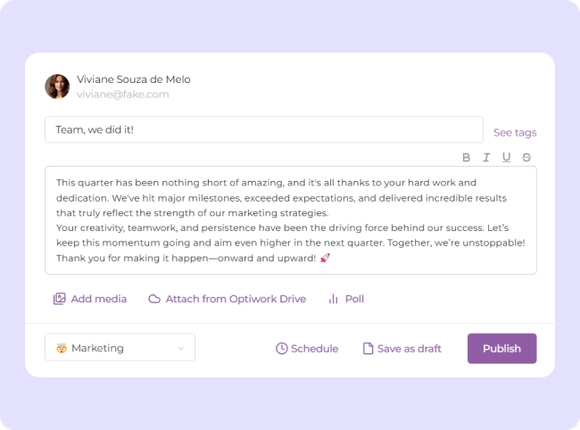Click into the post body text area
580x430 pixels.
[x=291, y=221]
